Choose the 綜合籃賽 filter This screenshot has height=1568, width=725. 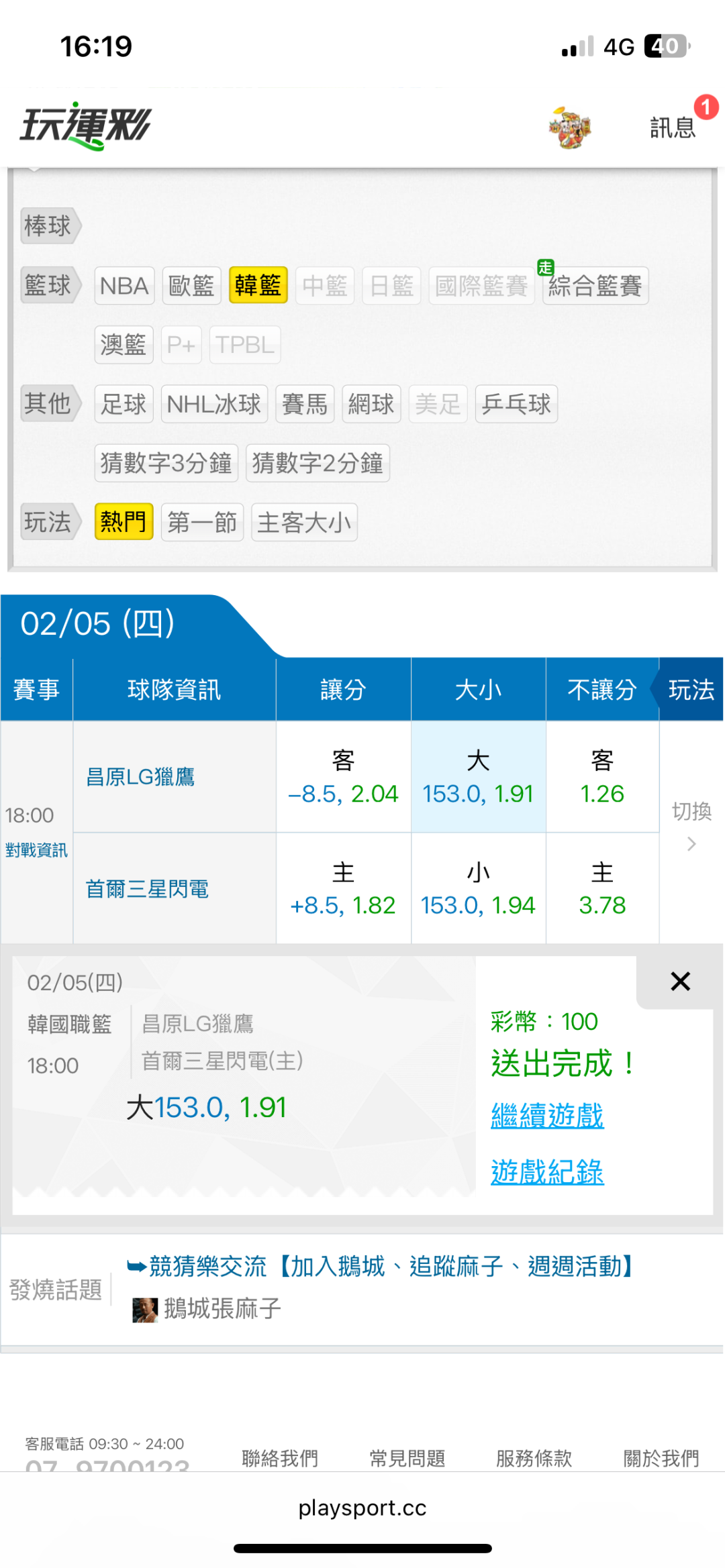(x=595, y=286)
